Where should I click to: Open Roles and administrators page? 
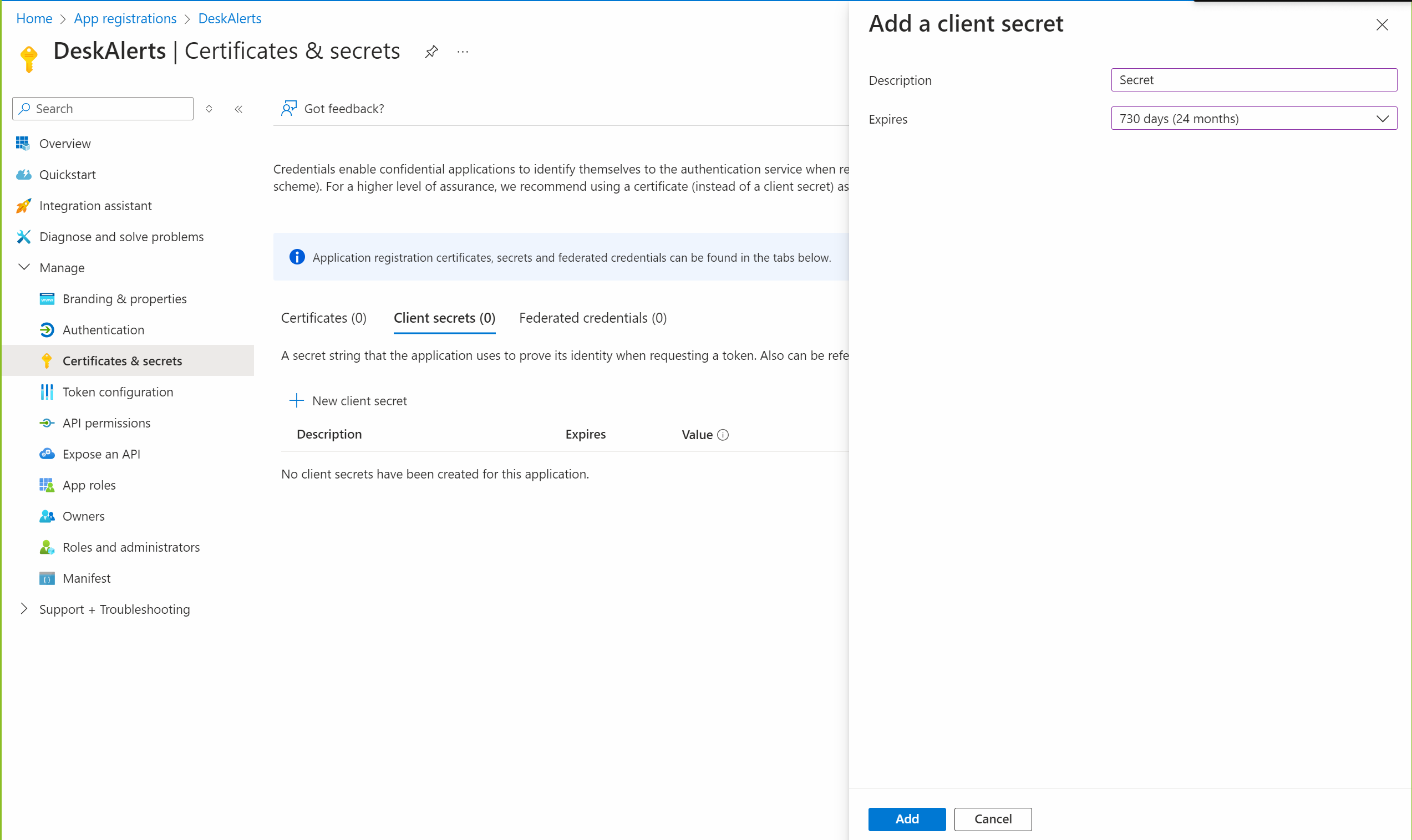click(x=131, y=547)
